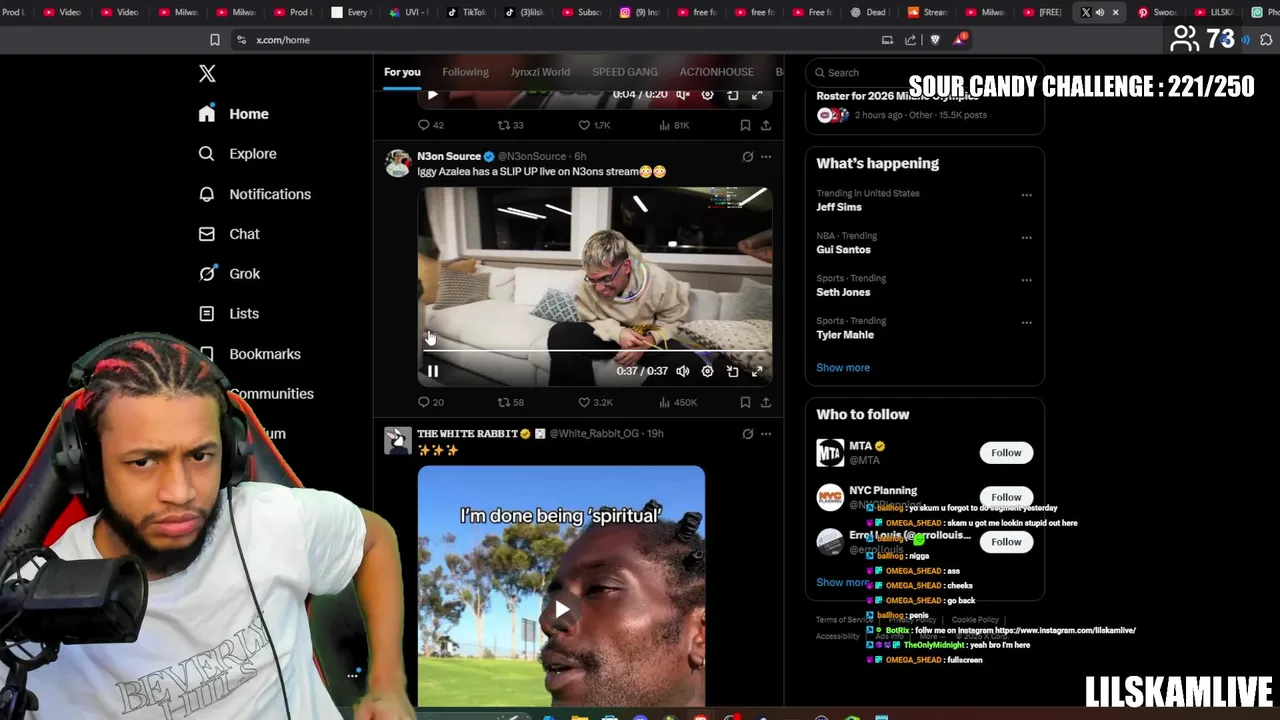Open N3on Source profile avatar
This screenshot has height=720, width=1280.
(398, 163)
